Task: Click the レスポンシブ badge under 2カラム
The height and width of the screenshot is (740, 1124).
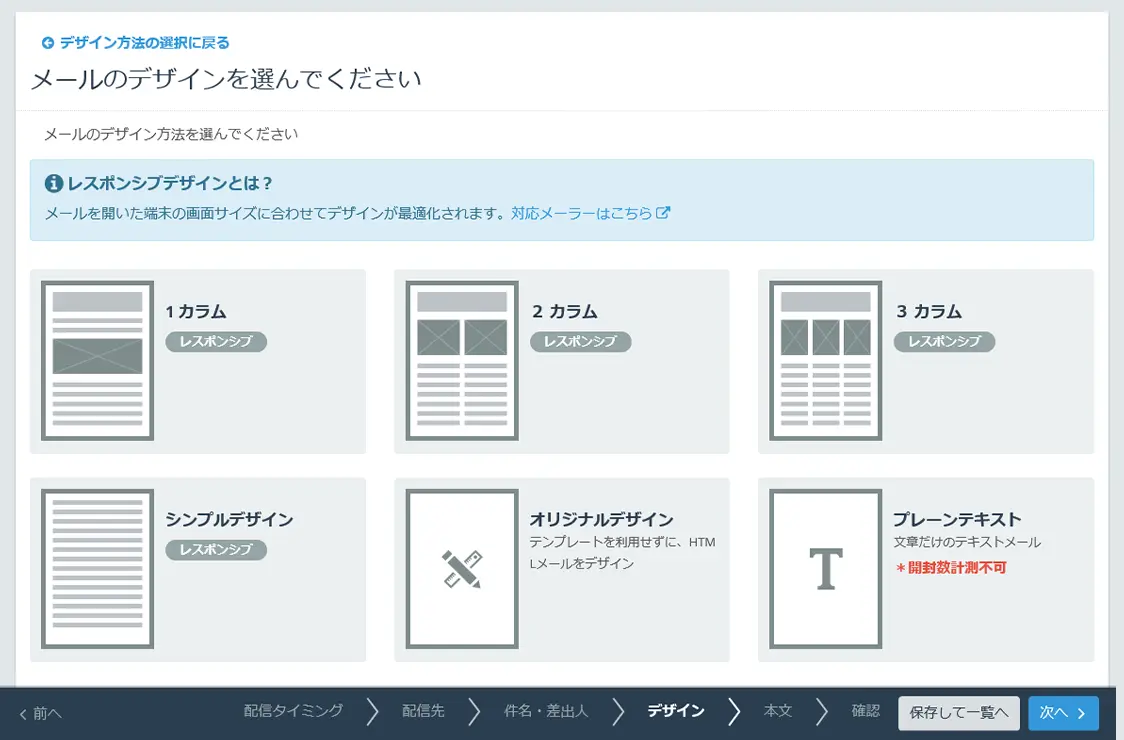Action: tap(580, 341)
